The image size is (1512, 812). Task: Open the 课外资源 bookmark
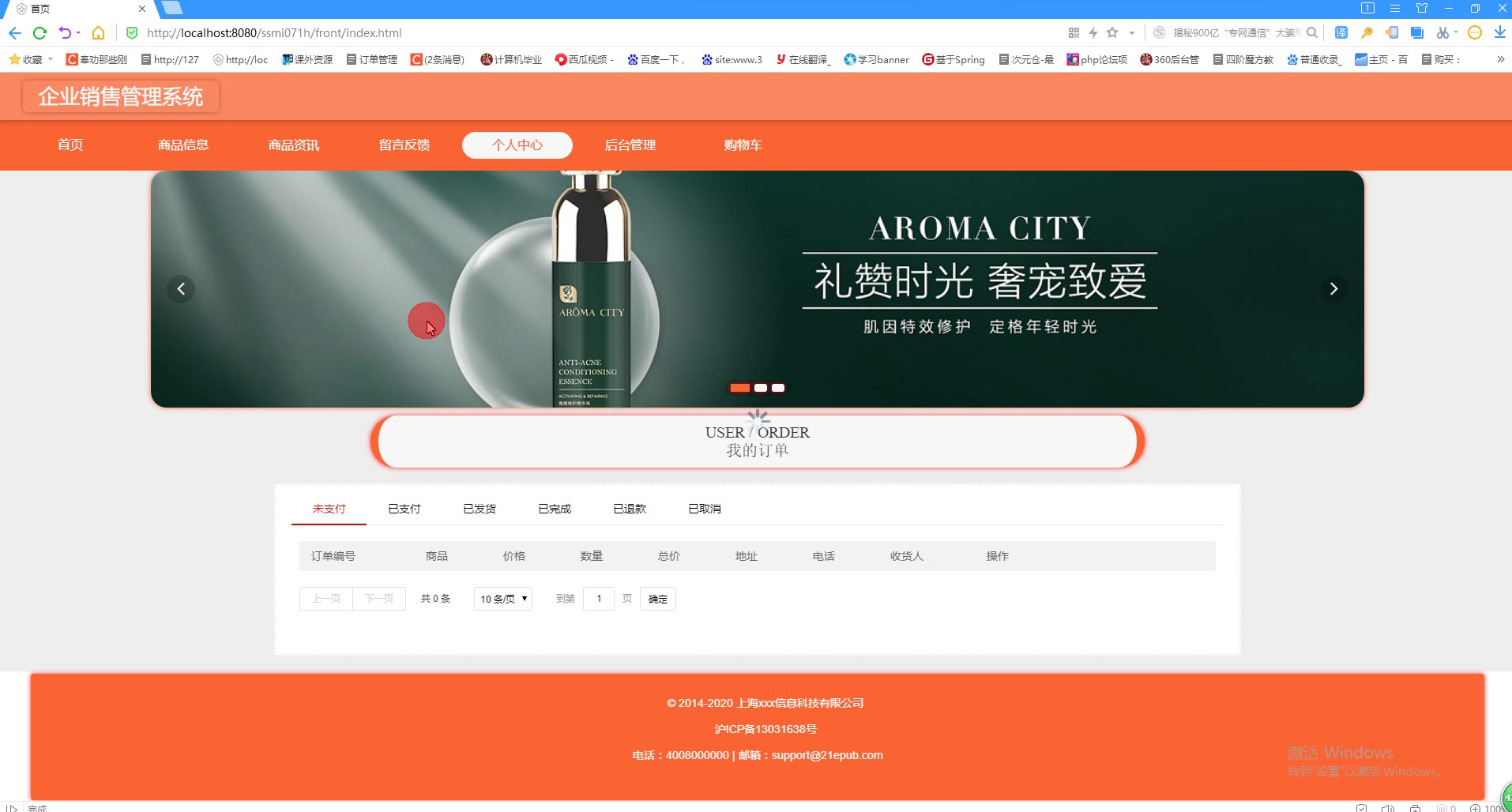[307, 59]
